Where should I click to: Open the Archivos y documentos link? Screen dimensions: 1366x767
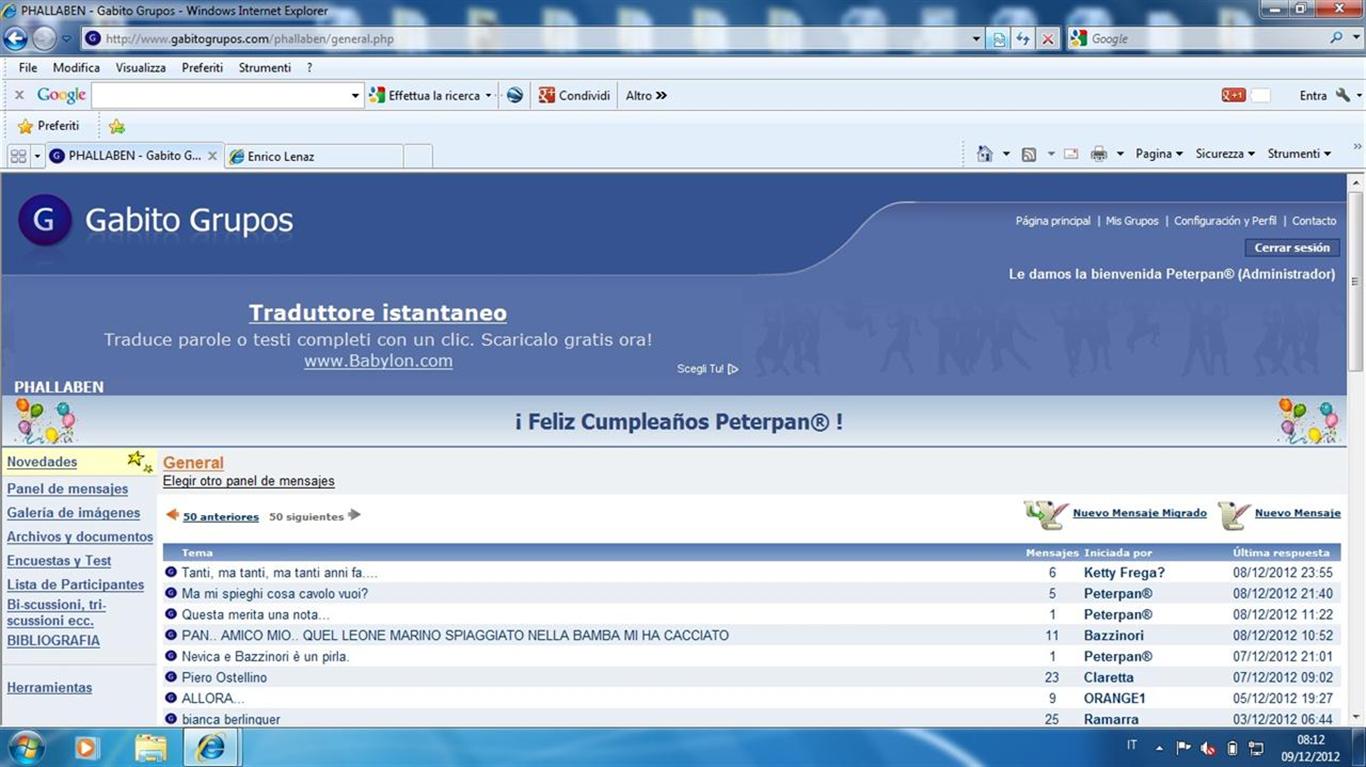point(80,537)
